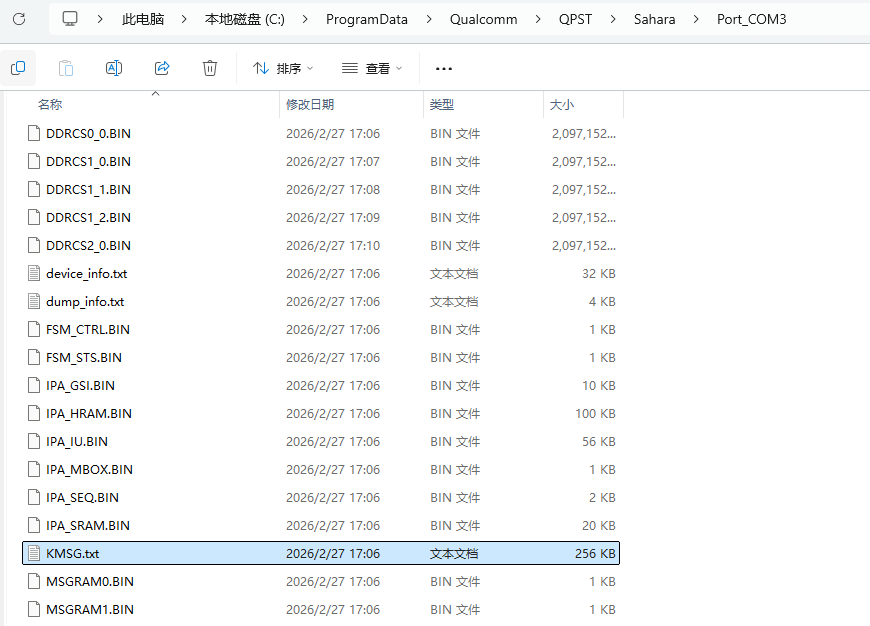Expand chevron after 本地磁盘 (C:) breadcrumb

coord(305,19)
